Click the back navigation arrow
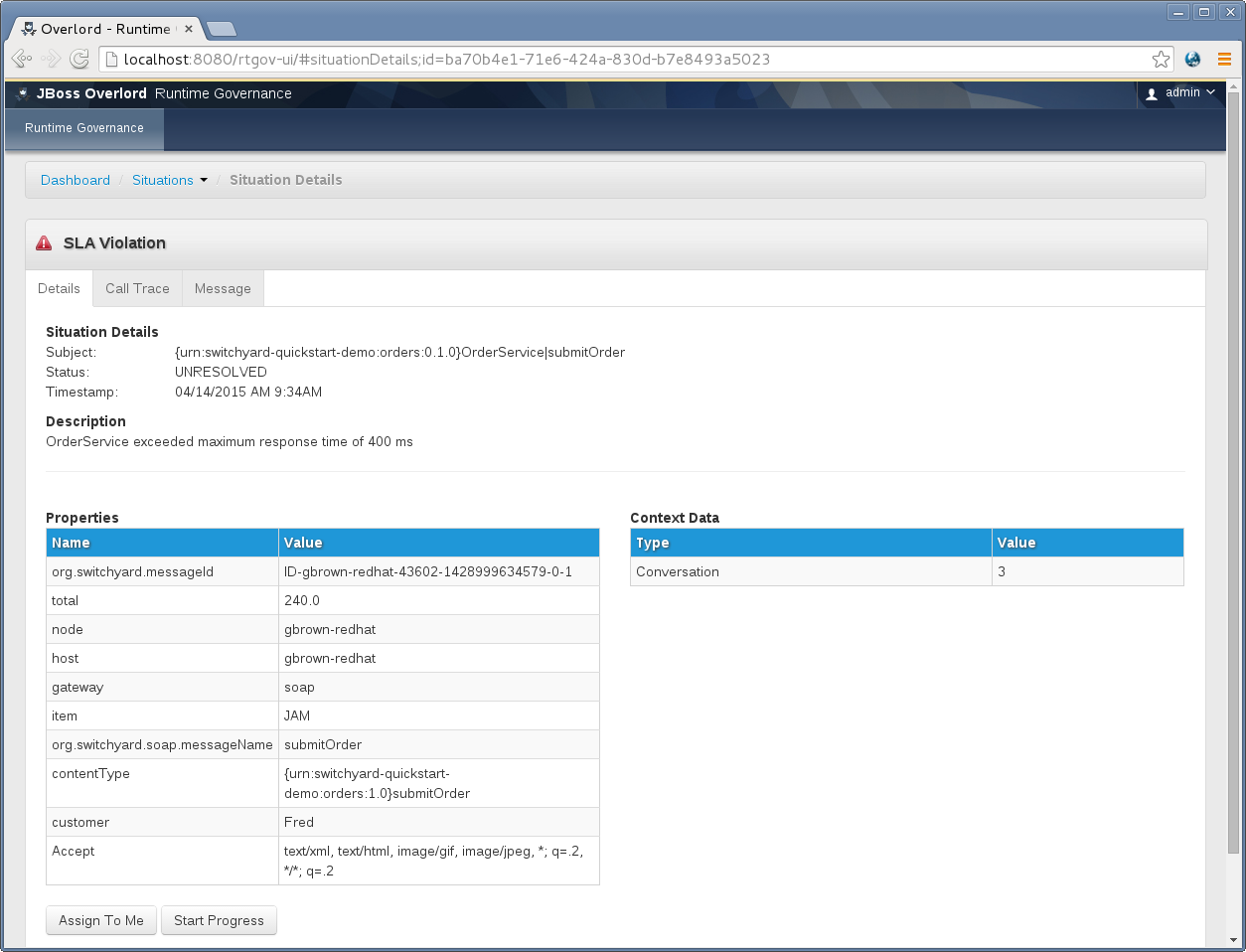This screenshot has height=952, width=1246. tap(20, 59)
